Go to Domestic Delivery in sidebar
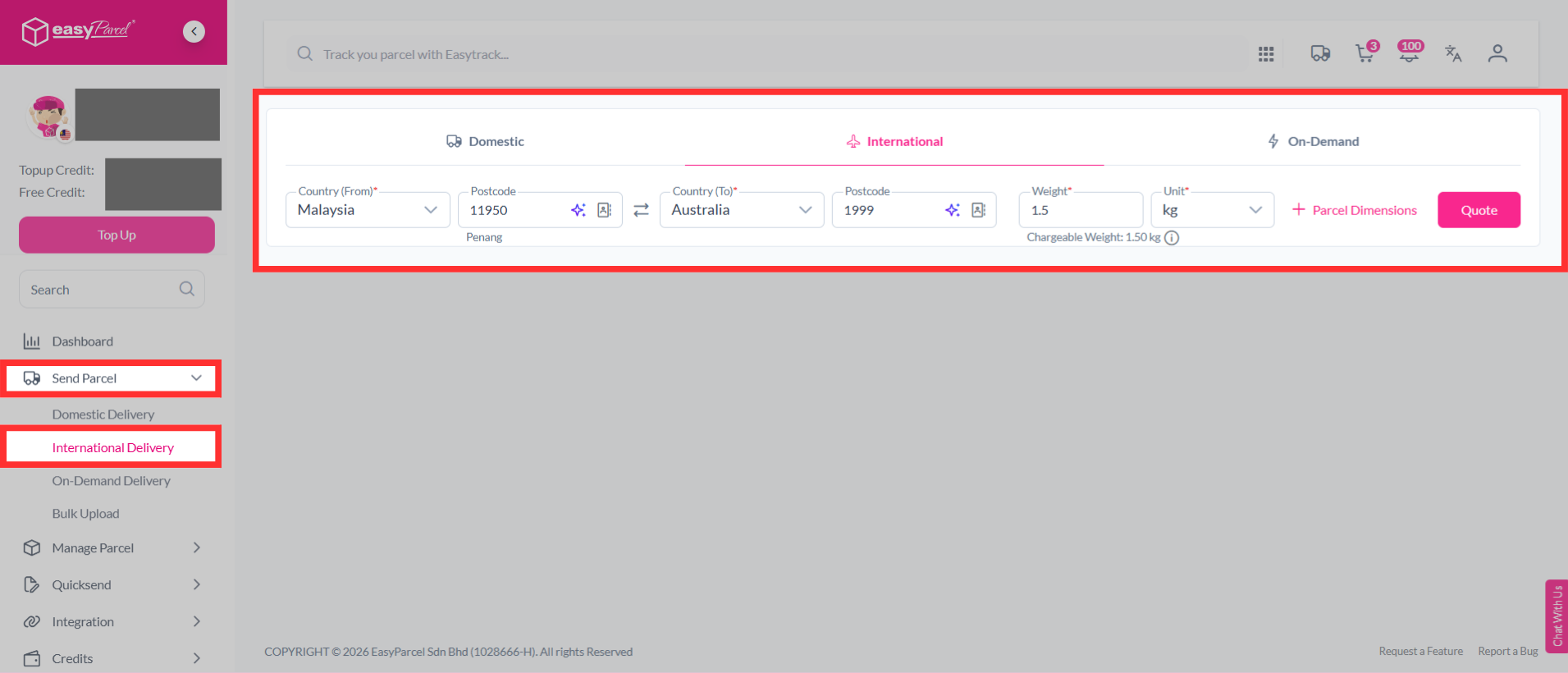 click(x=103, y=414)
